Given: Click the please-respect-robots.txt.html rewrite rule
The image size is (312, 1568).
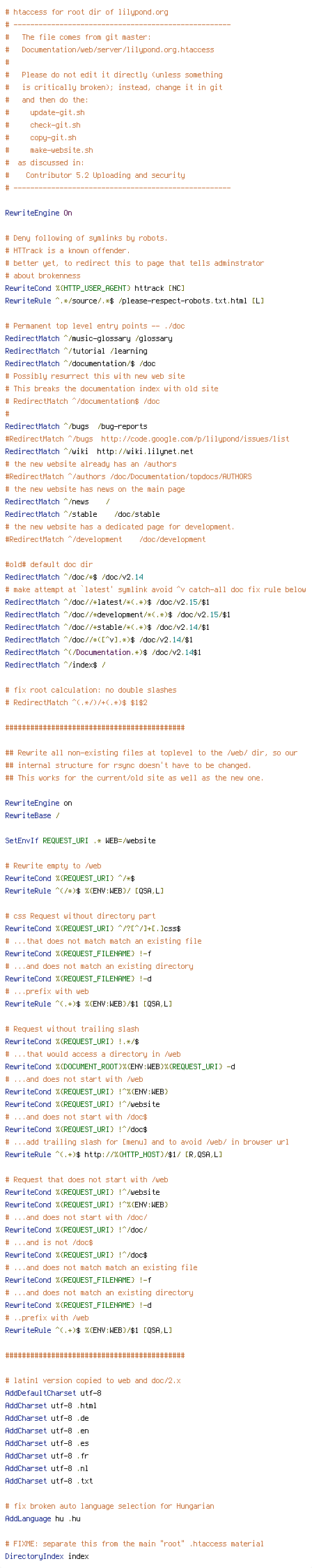Looking at the screenshot, I should 134,301.
